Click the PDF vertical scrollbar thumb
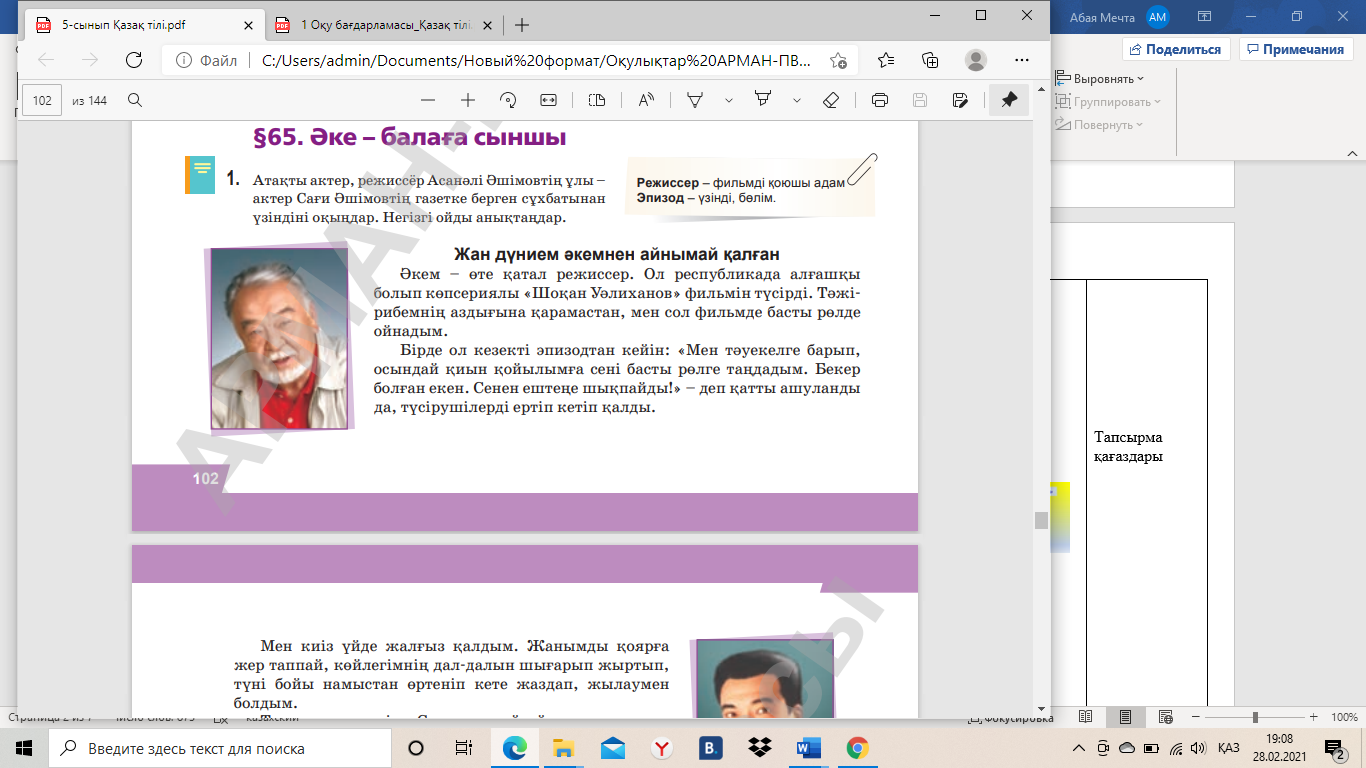Viewport: 1366px width, 768px height. pos(1041,520)
